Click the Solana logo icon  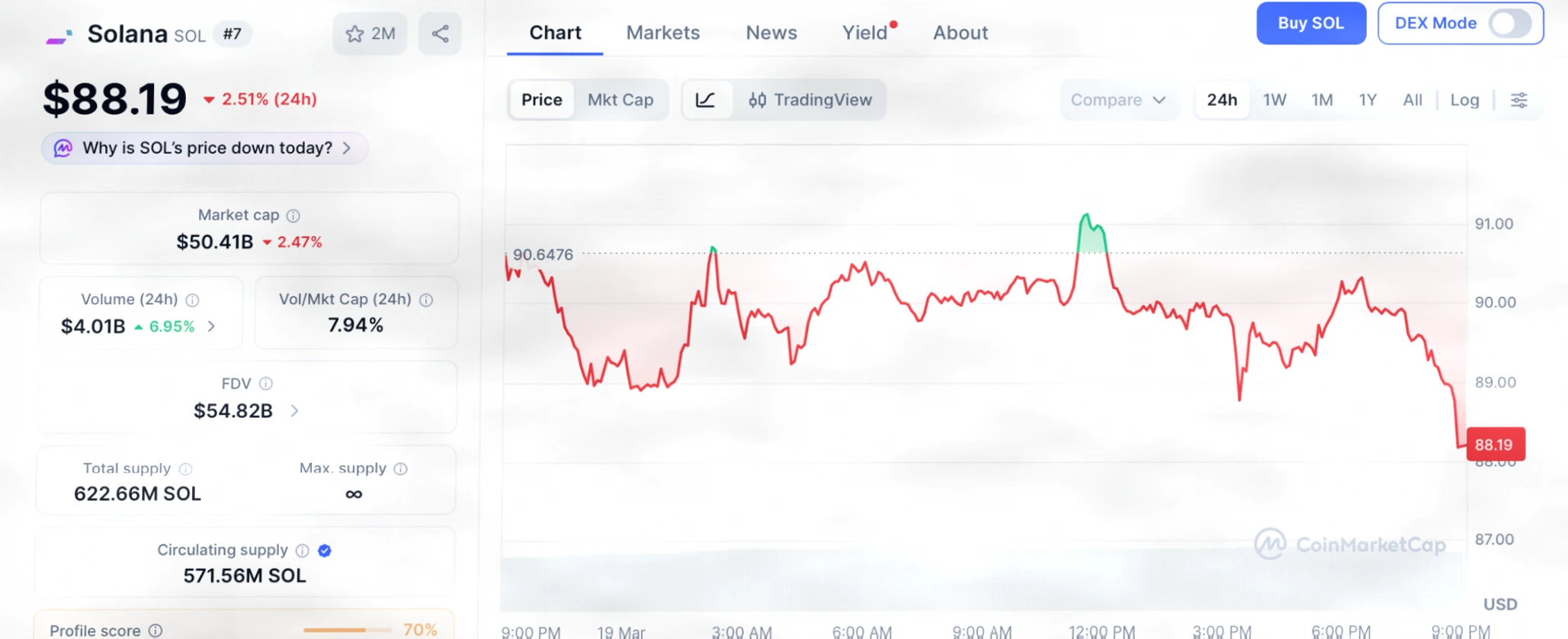pyautogui.click(x=59, y=36)
